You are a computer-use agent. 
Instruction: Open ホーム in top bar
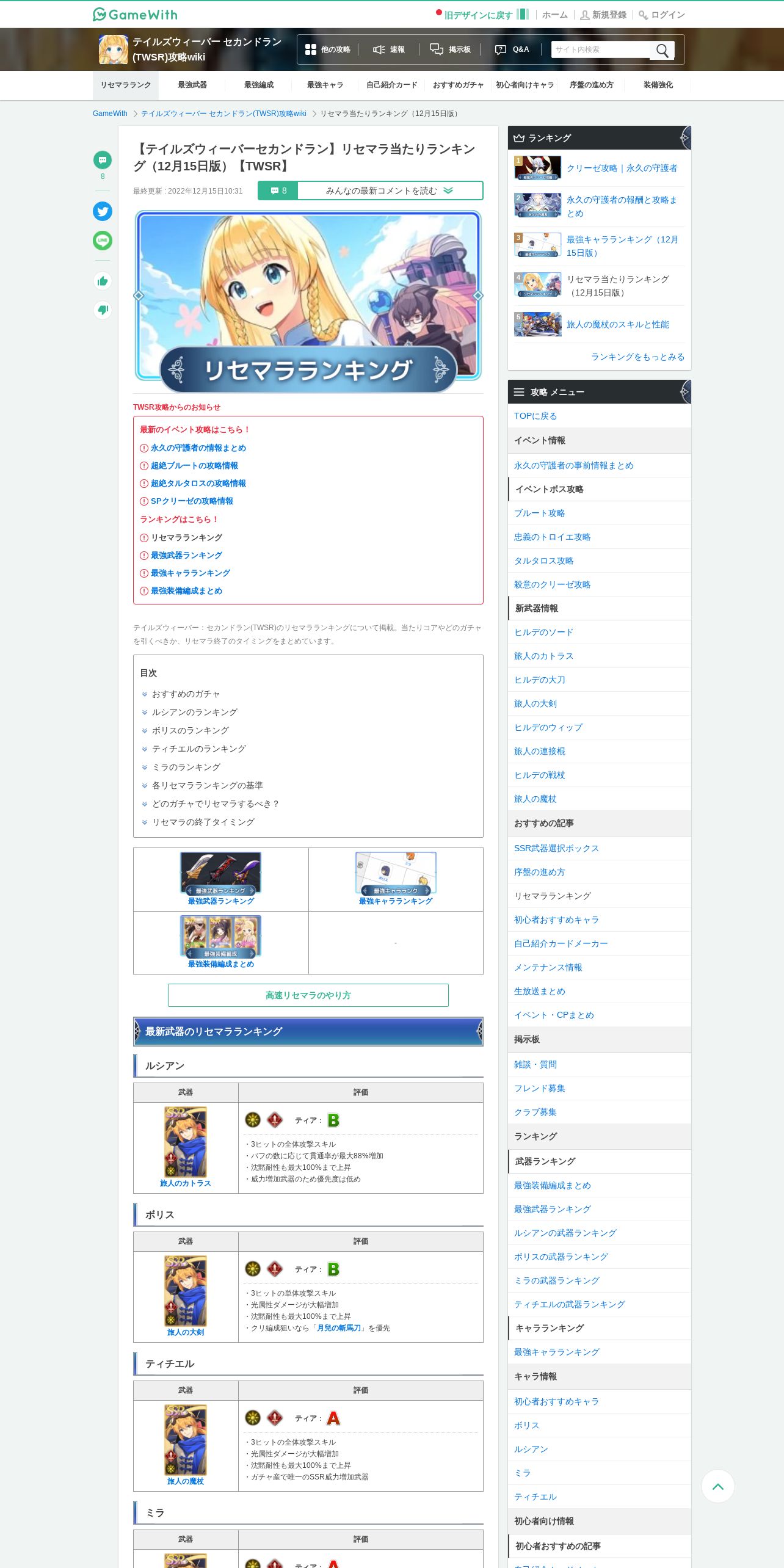[x=554, y=15]
